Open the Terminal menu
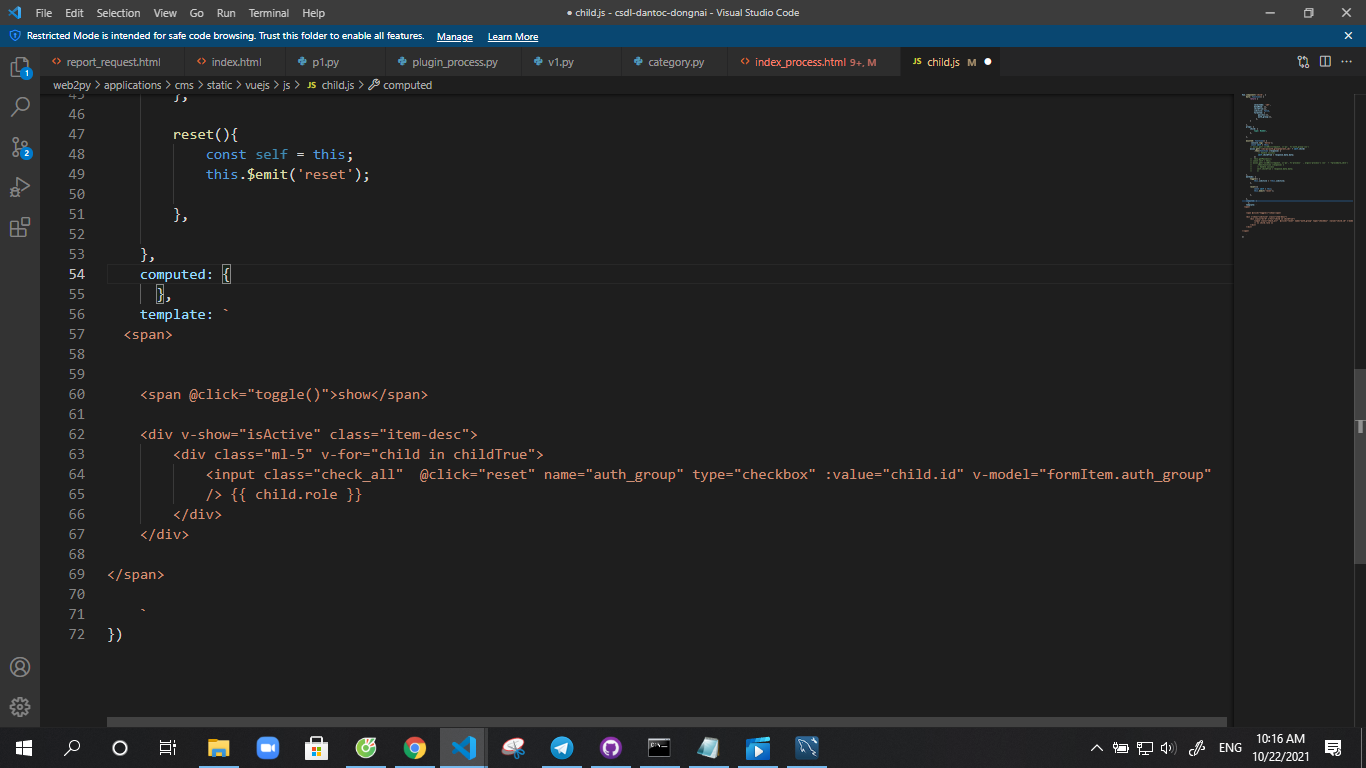The height and width of the screenshot is (768, 1366). pos(269,13)
